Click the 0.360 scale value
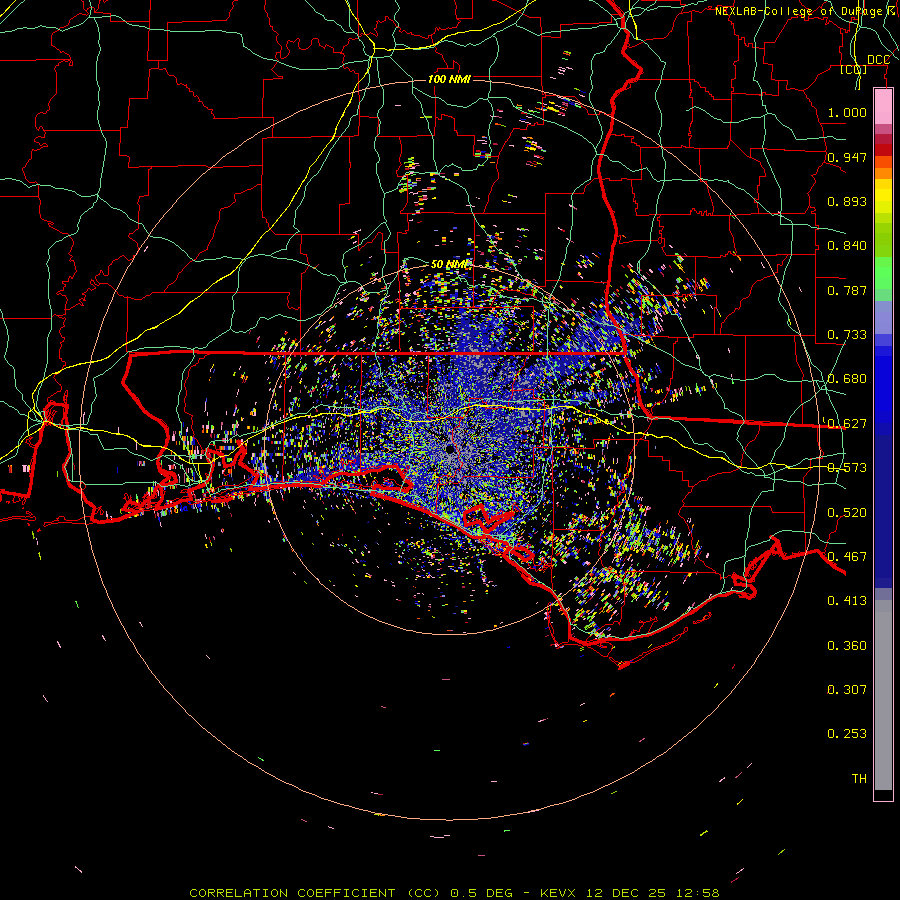The width and height of the screenshot is (900, 900). tap(847, 645)
